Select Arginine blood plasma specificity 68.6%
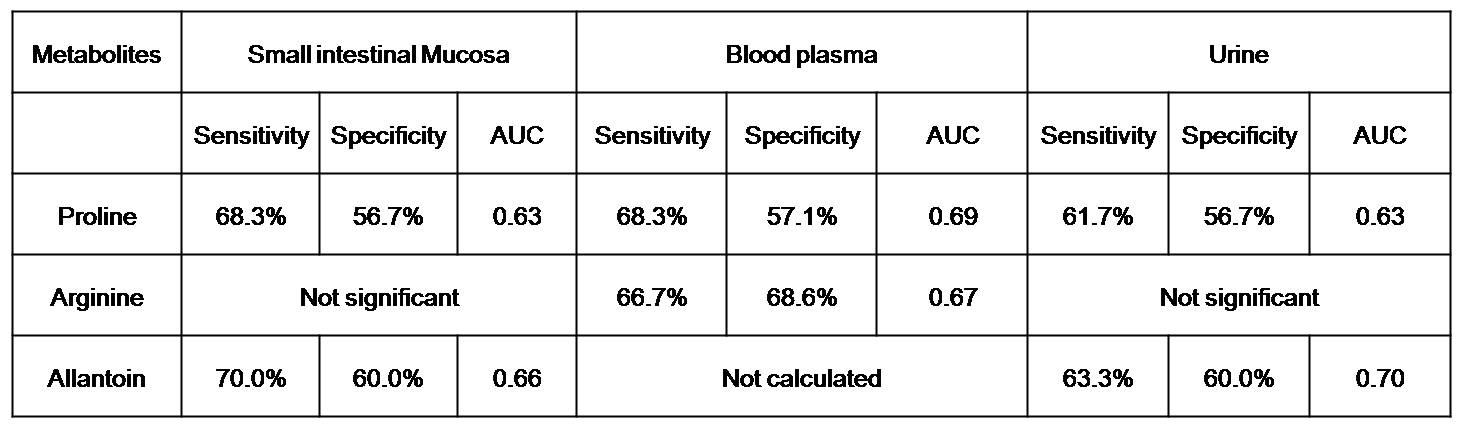This screenshot has height=428, width=1462. [801, 298]
